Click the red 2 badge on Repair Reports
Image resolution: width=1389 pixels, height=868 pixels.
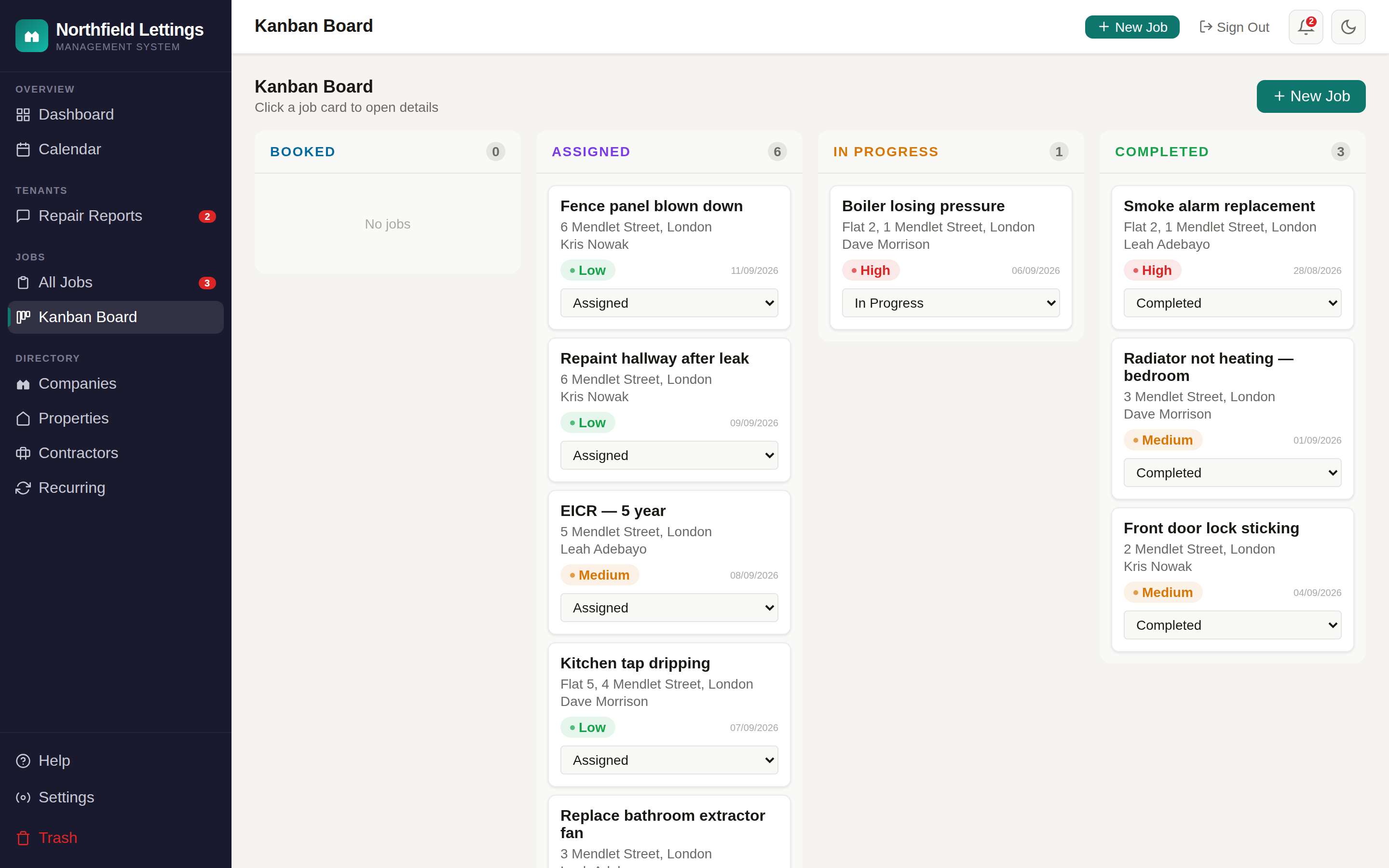pos(207,217)
